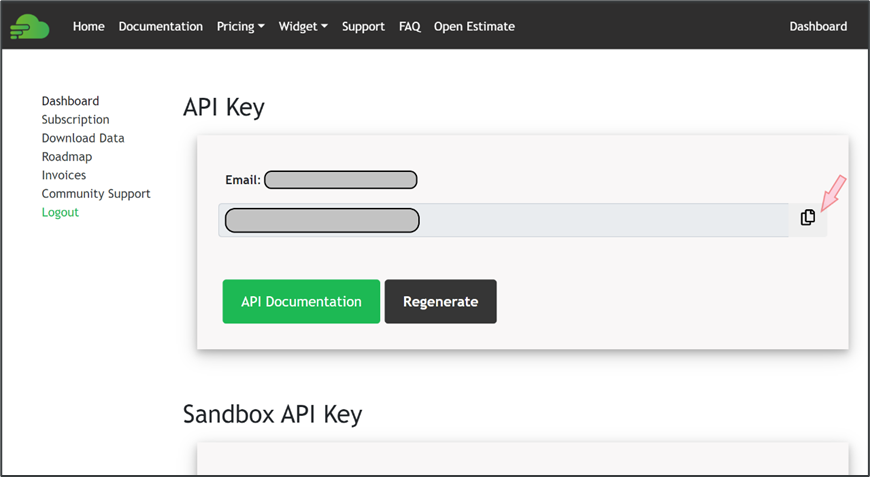Click inside the API key text field
The image size is (870, 477).
click(600, 220)
